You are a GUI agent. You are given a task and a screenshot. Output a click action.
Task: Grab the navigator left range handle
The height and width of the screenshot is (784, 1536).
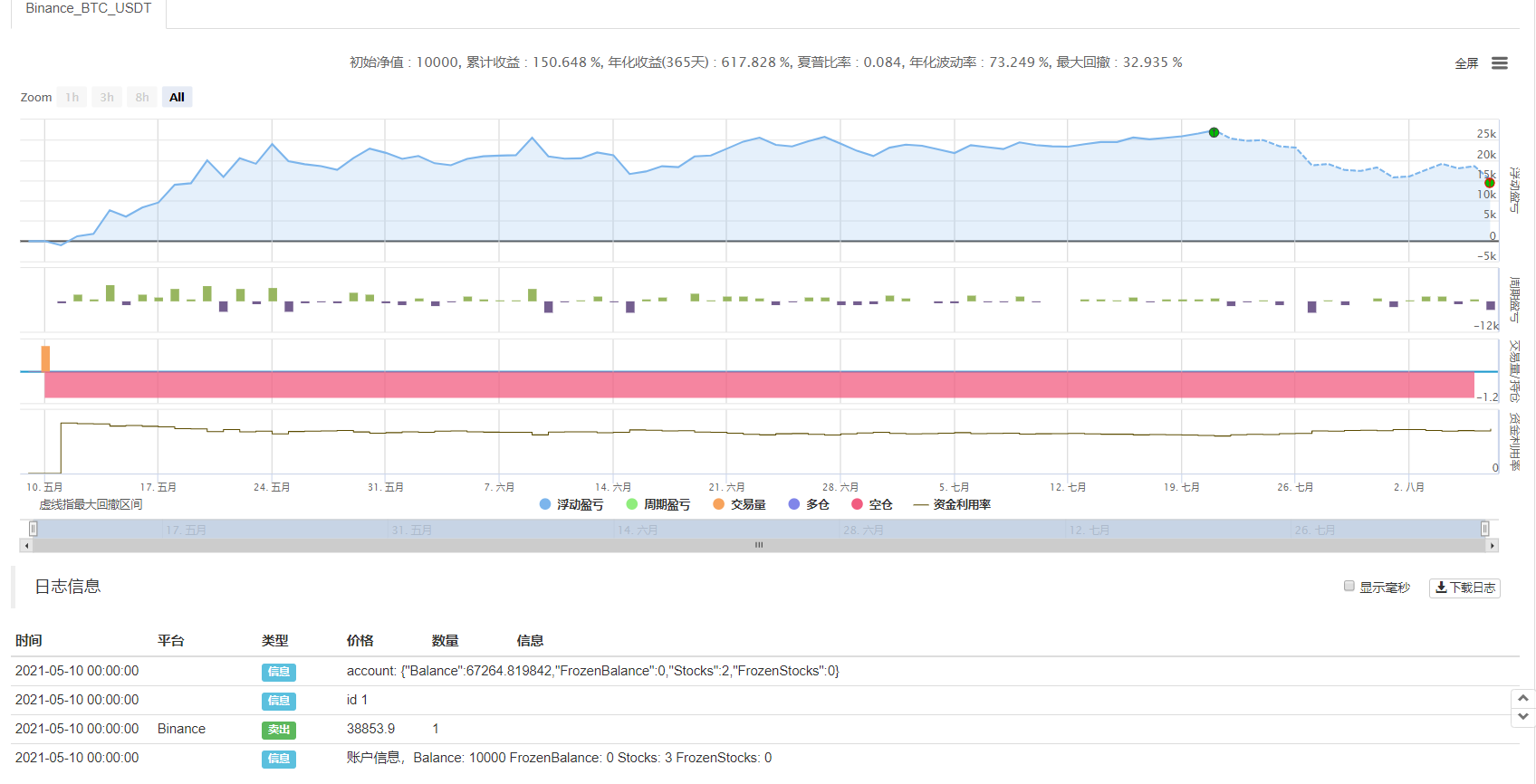point(33,529)
